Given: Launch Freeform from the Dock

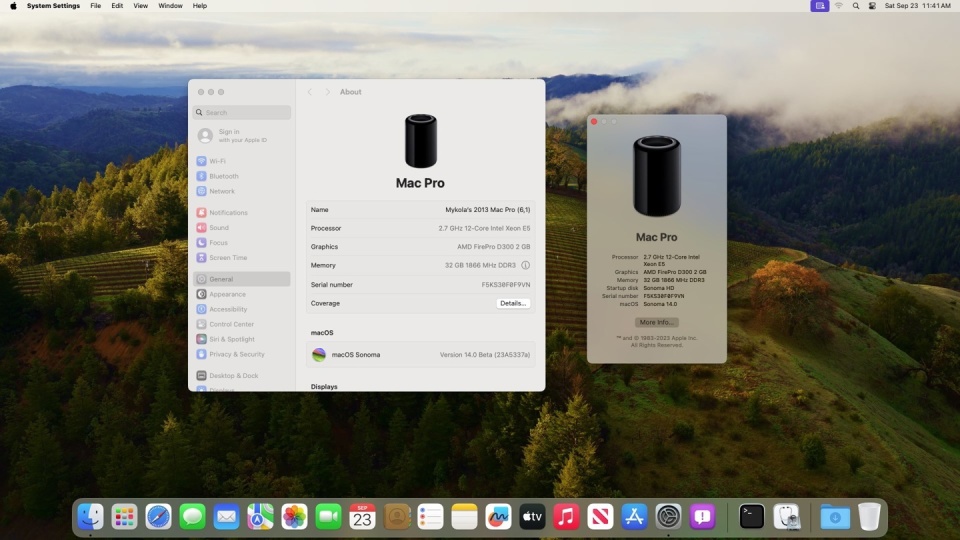Looking at the screenshot, I should 498,517.
